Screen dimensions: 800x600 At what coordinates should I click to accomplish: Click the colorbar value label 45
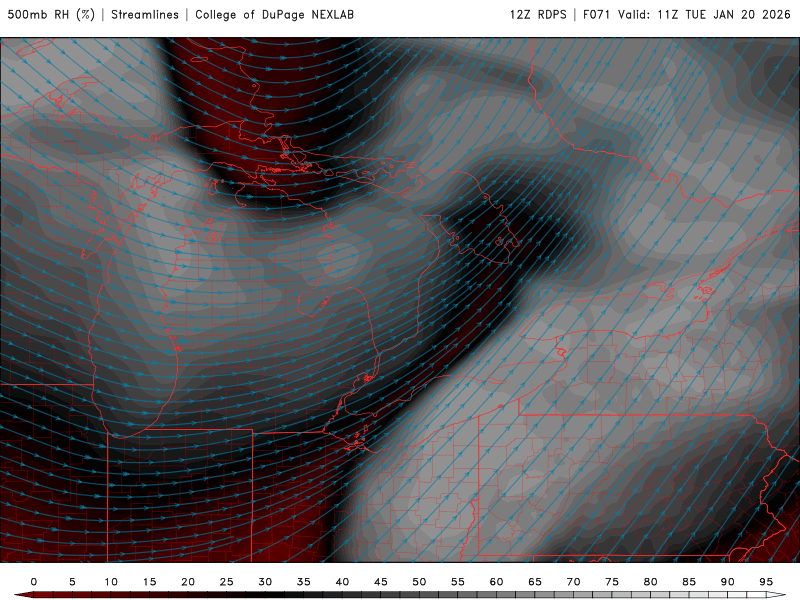(381, 582)
